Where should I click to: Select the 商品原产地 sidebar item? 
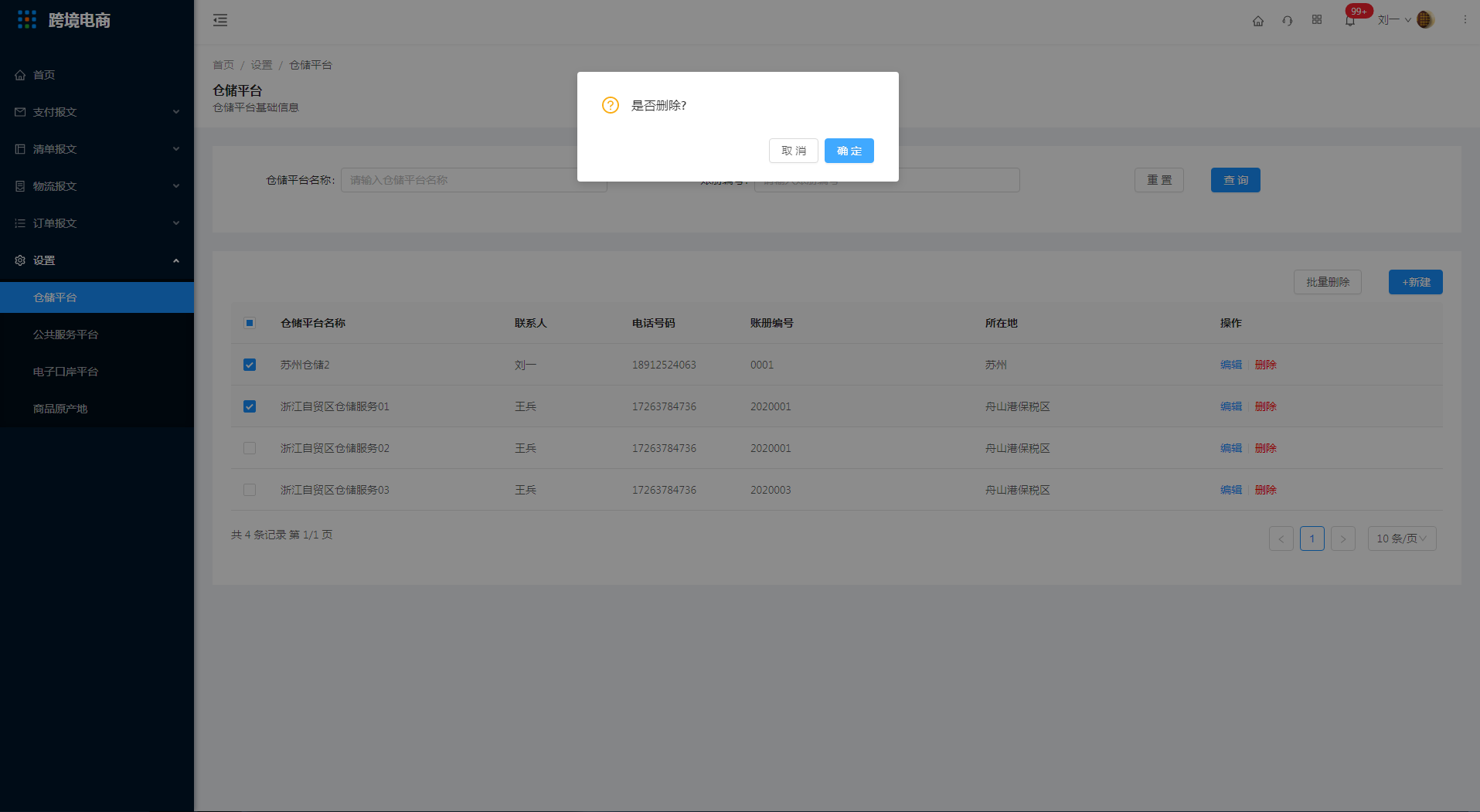(x=97, y=409)
